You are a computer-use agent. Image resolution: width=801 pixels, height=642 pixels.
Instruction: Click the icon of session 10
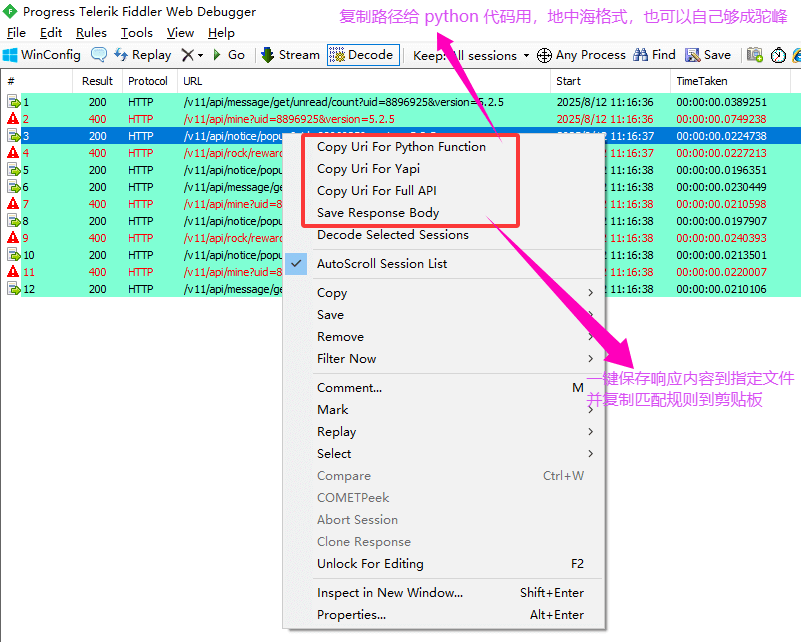tap(13, 255)
